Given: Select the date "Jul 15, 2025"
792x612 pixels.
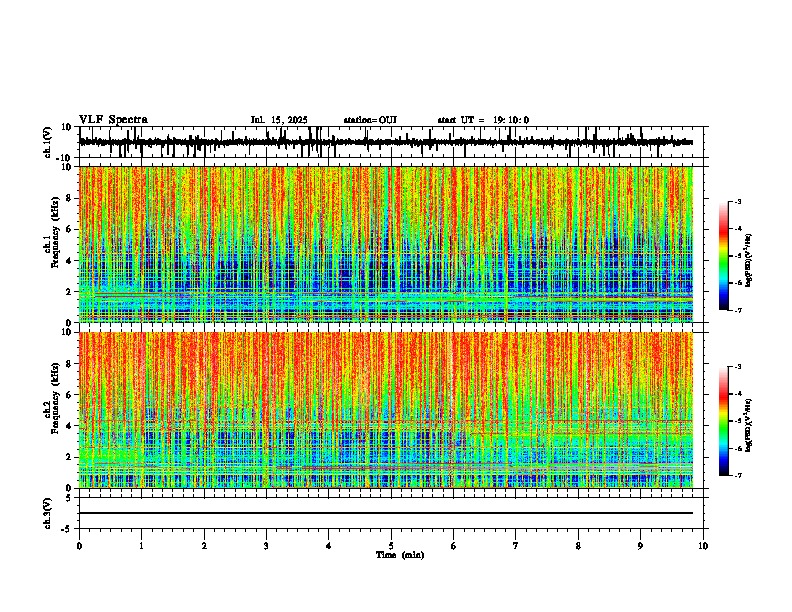Looking at the screenshot, I should tap(279, 120).
